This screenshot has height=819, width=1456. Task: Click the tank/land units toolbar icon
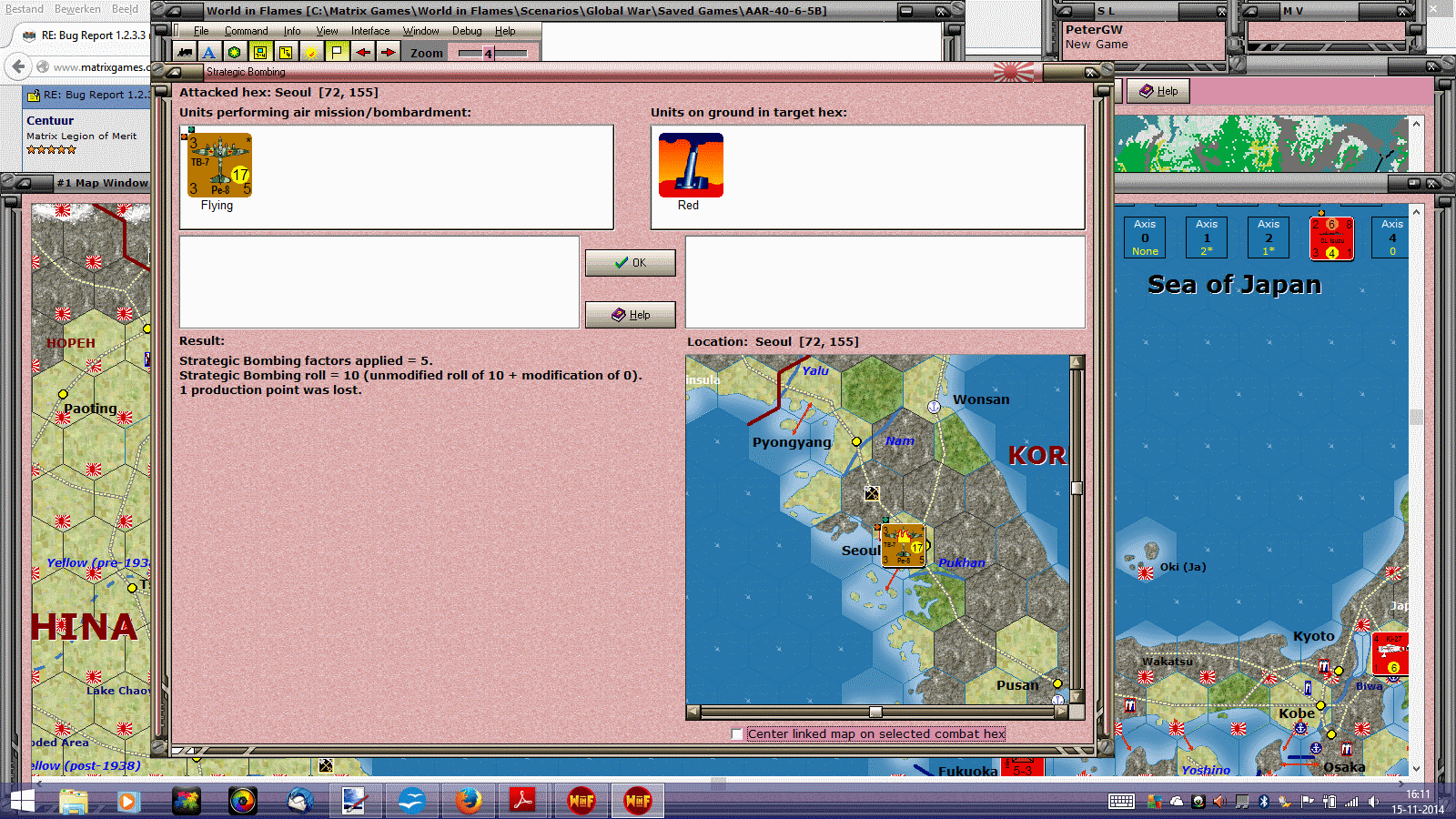[185, 53]
